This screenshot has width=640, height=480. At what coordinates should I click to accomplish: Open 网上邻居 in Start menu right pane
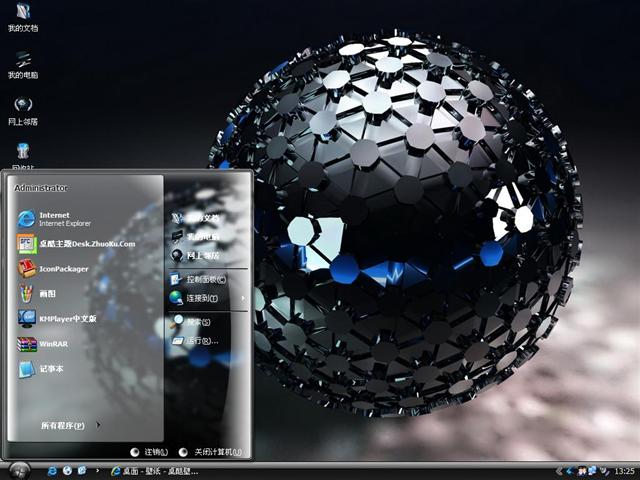click(195, 256)
